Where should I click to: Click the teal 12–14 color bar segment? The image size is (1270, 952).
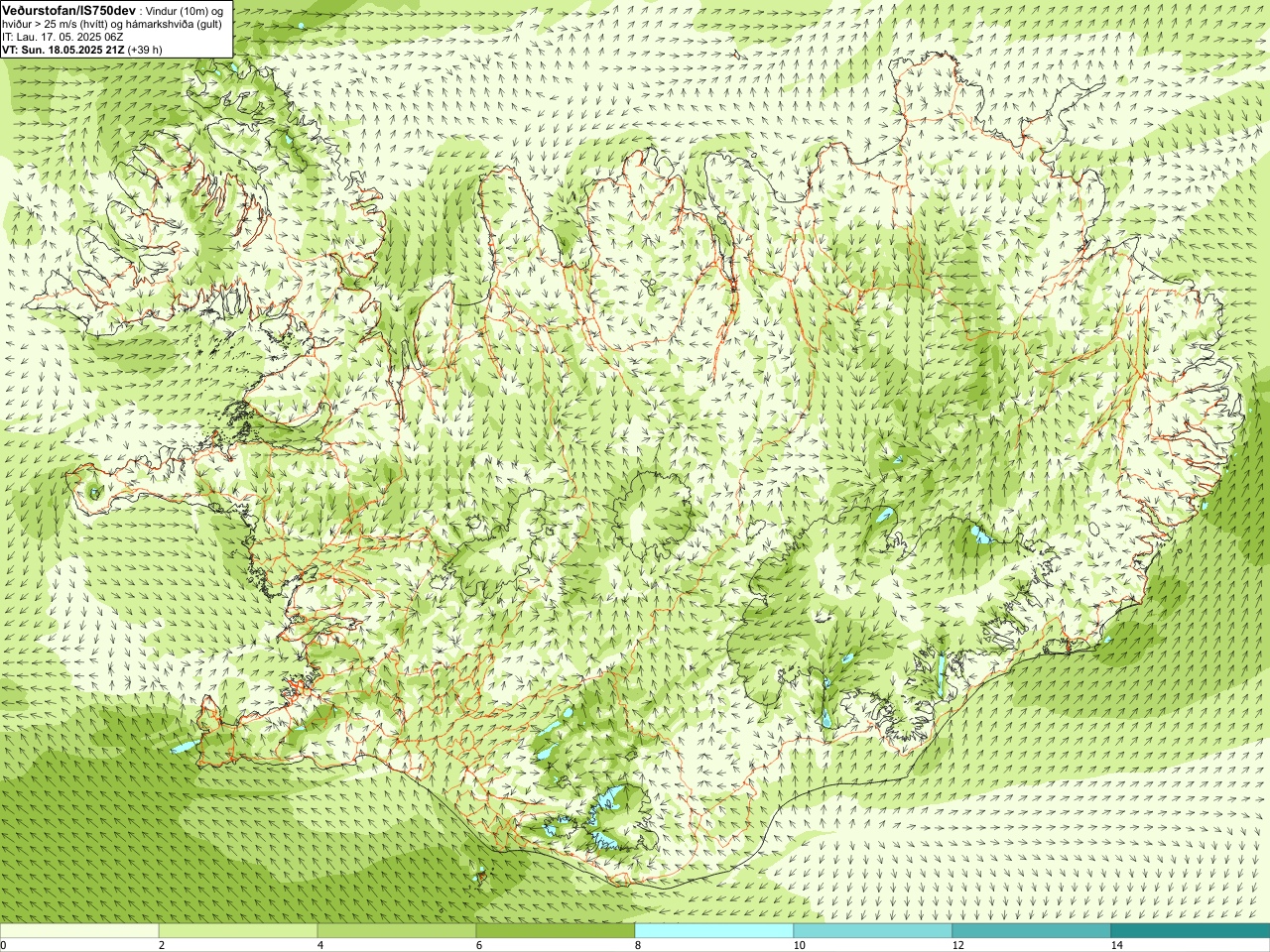tap(1032, 930)
